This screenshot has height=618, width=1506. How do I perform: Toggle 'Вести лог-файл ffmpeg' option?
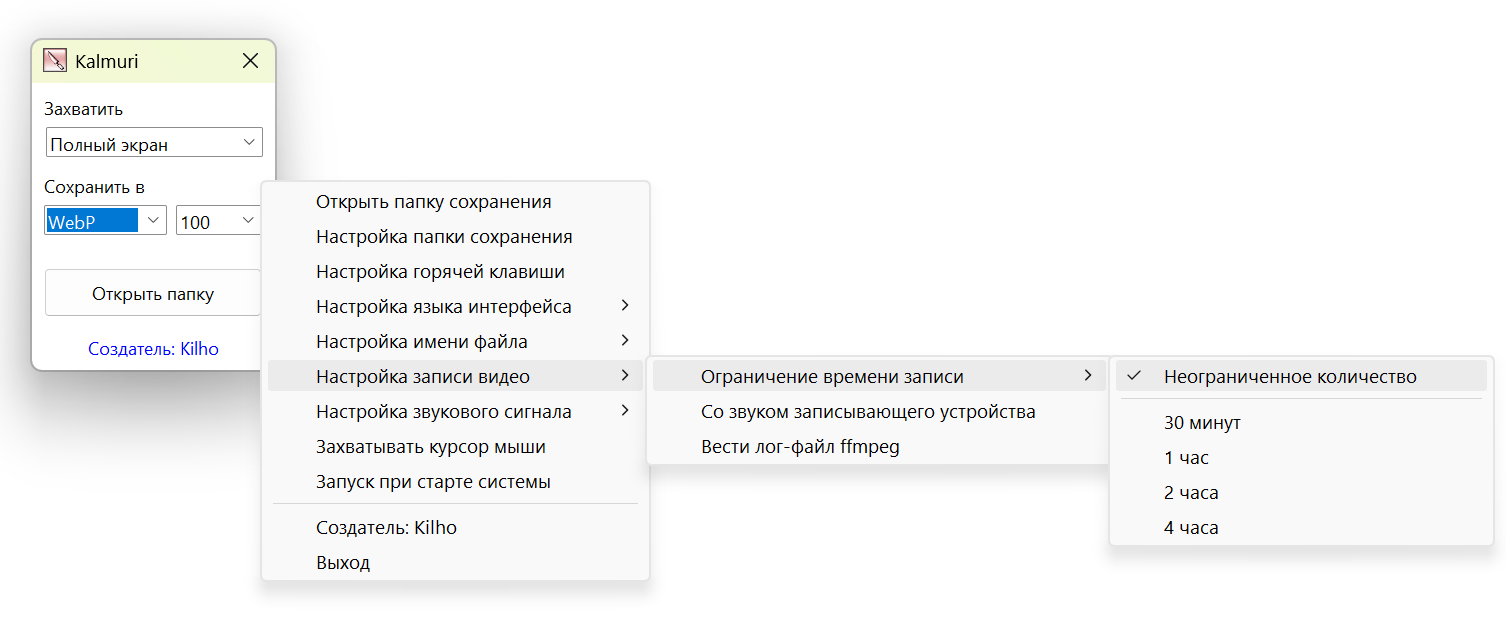[x=800, y=447]
